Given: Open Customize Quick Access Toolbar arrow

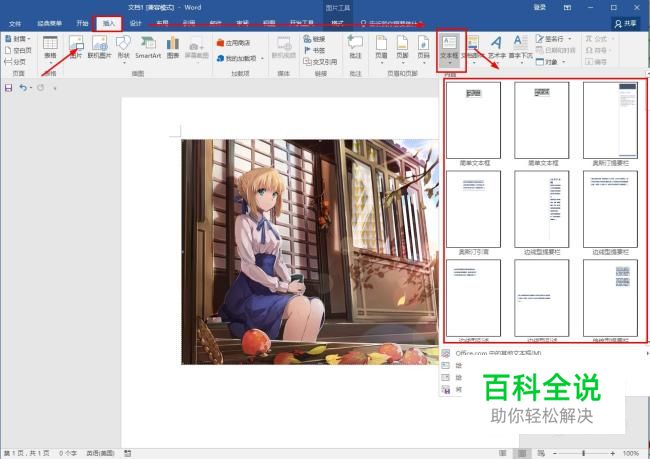Looking at the screenshot, I should tap(55, 88).
